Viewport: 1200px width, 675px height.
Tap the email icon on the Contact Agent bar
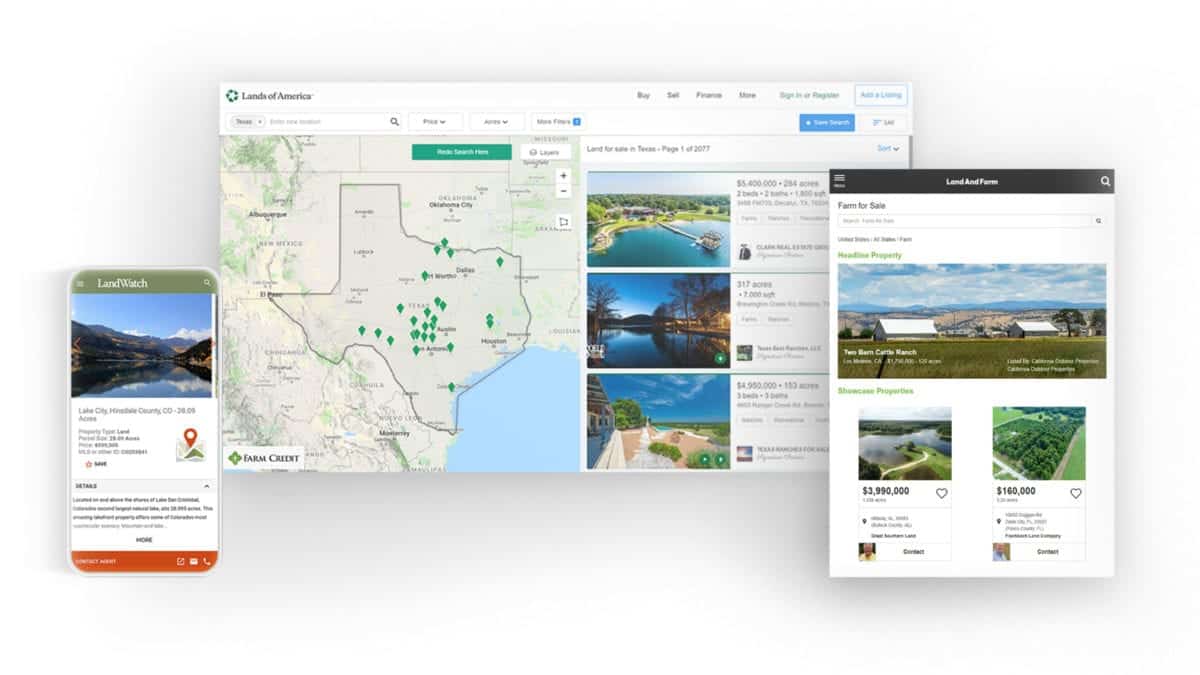193,561
